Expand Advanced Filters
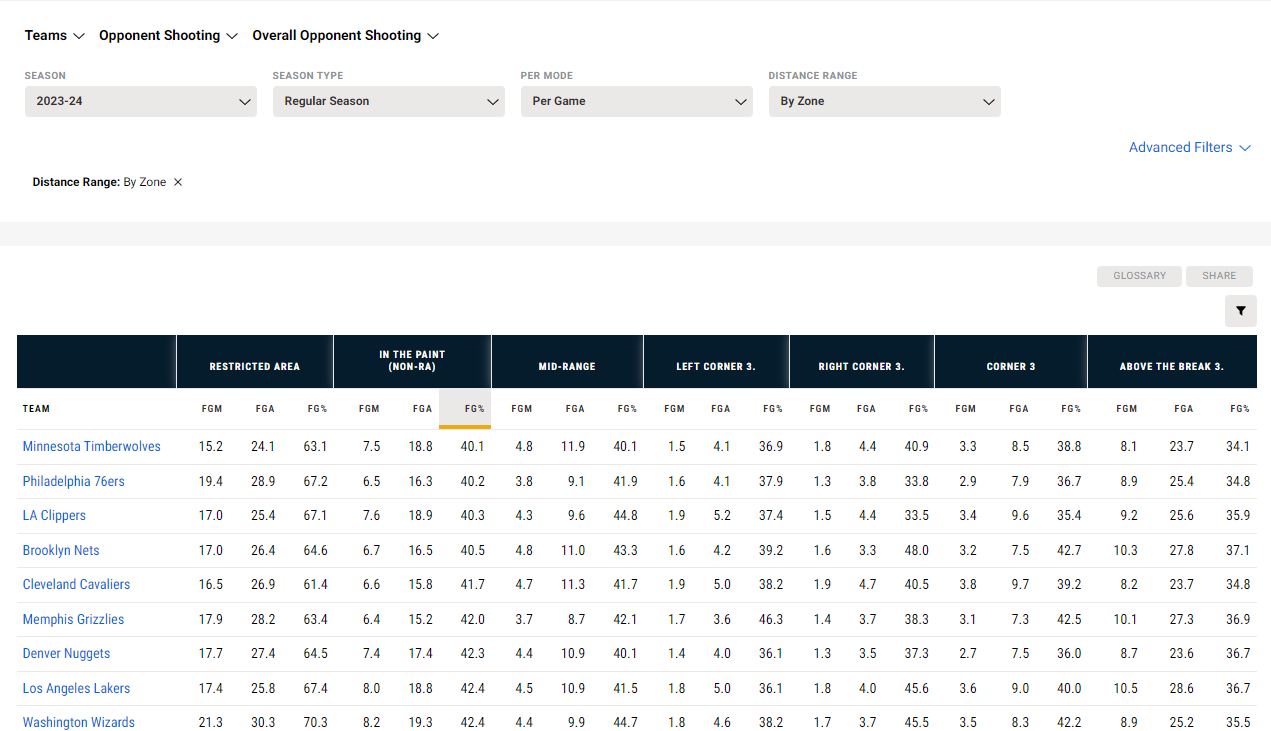Screen dimensions: 1271x731 [x=1190, y=147]
